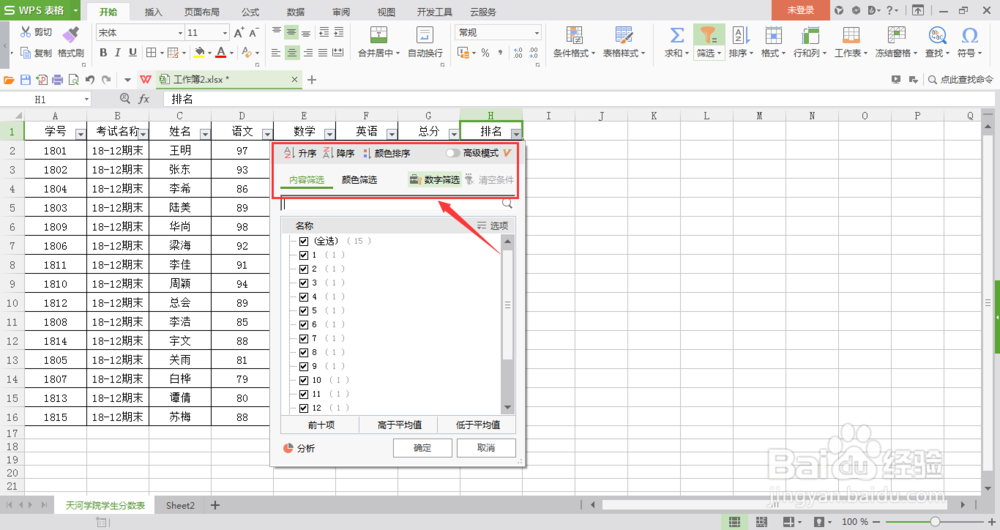Uncheck the checkbox for value 7
Screen dimensions: 1000x530
(x=304, y=339)
